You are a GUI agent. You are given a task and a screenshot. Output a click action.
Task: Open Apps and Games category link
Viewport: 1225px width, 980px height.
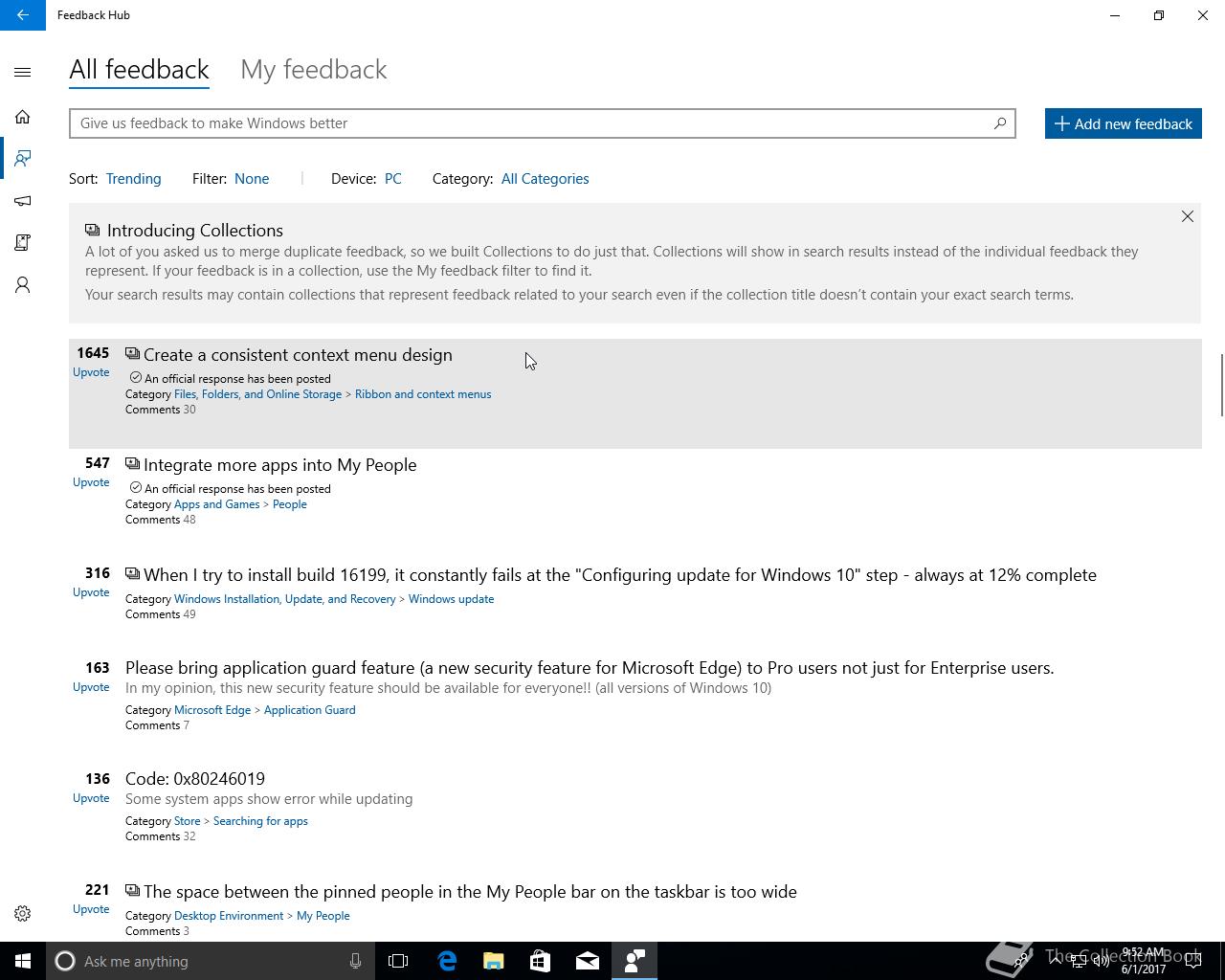(216, 504)
